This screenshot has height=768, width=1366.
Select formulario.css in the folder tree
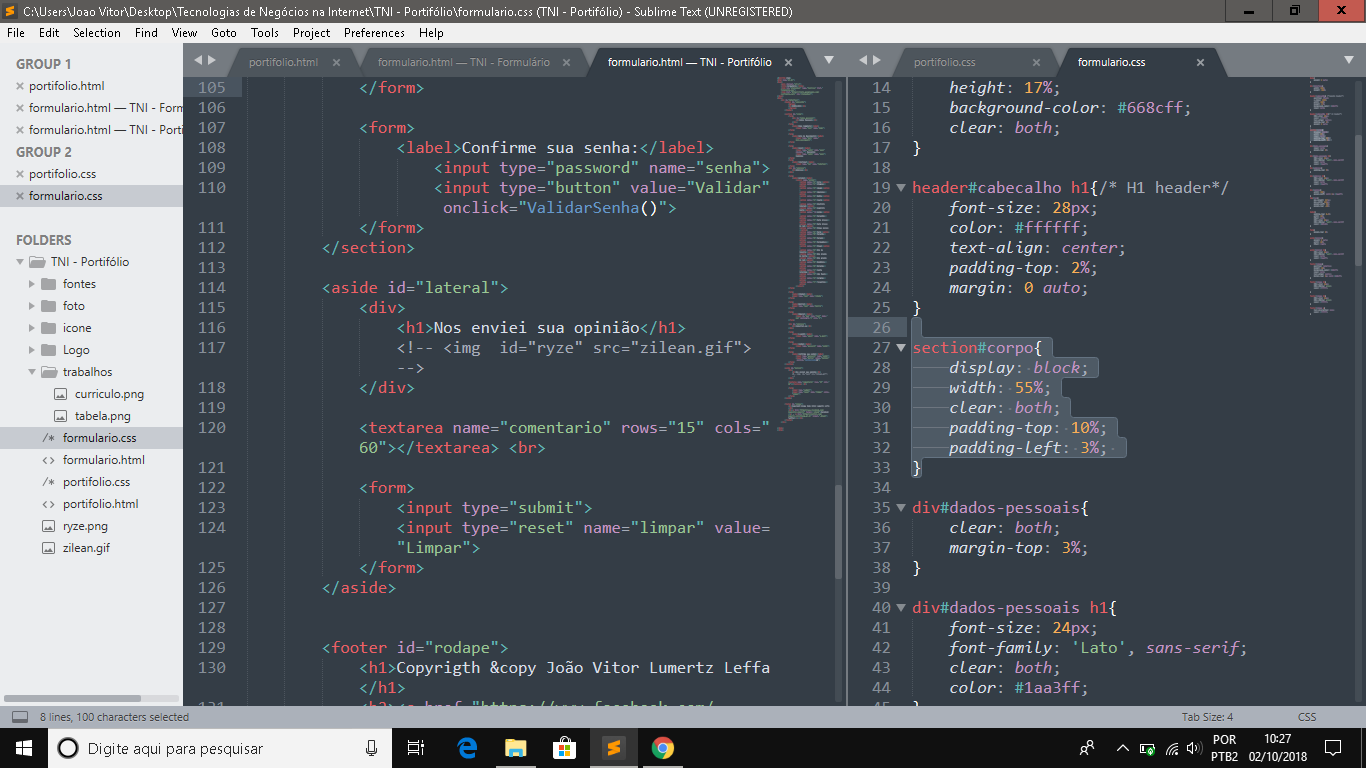[x=99, y=438]
